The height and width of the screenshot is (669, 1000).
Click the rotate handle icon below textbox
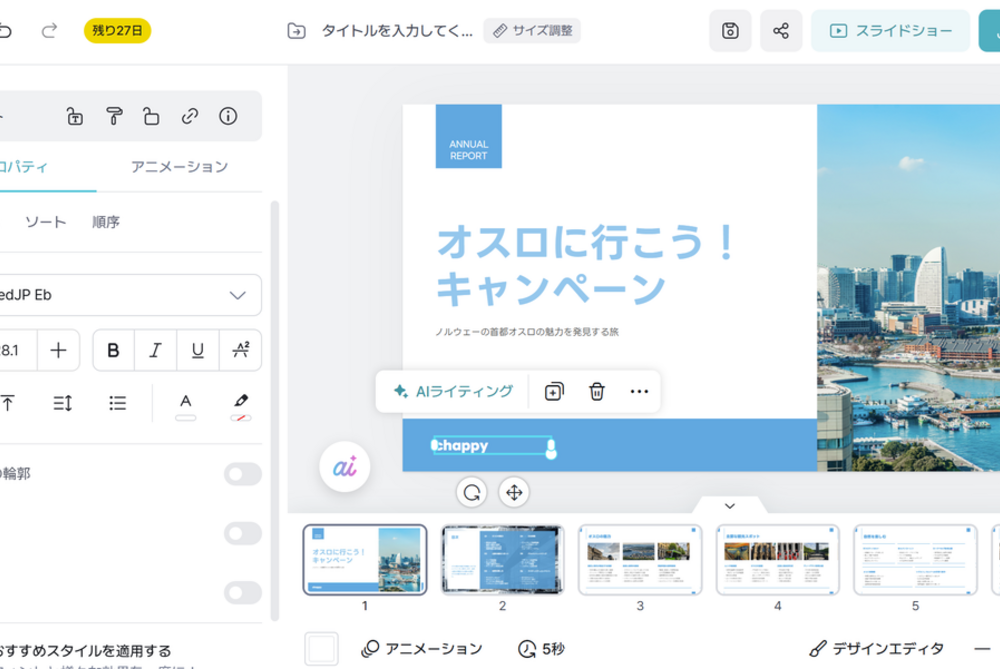point(472,492)
